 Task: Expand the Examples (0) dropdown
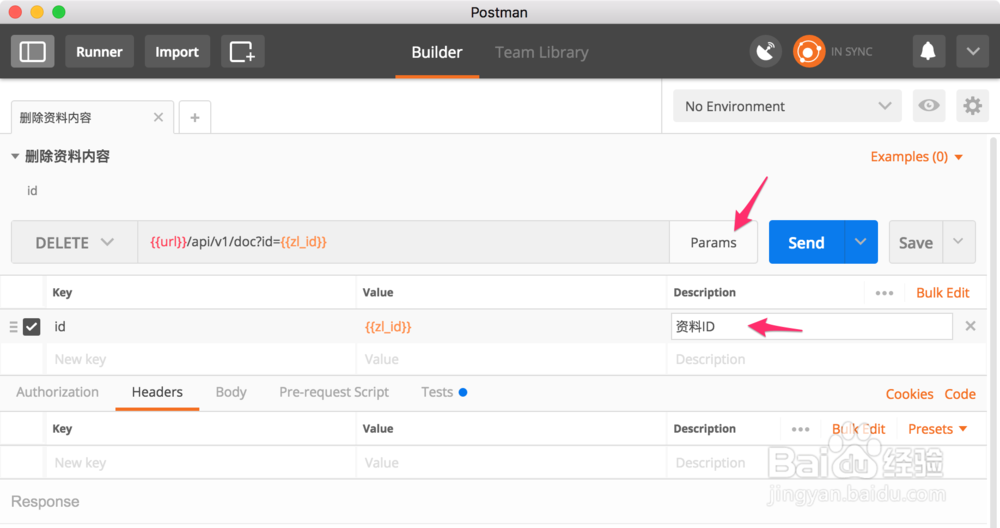(x=916, y=157)
